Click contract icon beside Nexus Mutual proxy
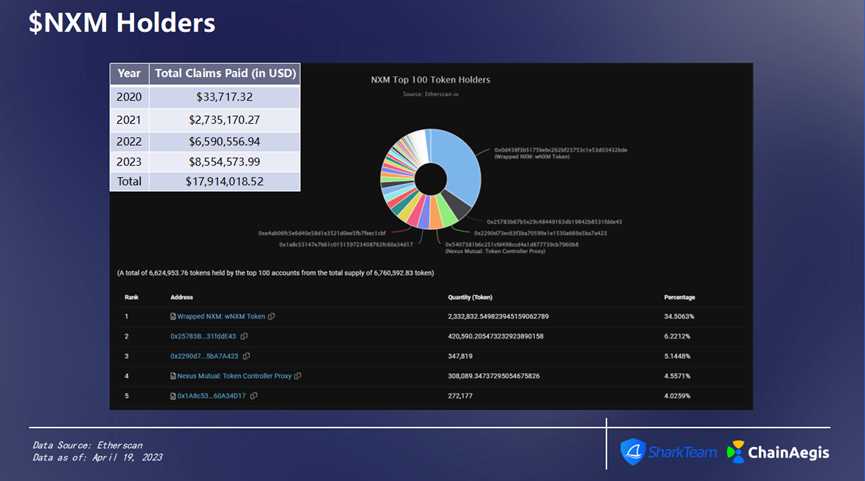Image resolution: width=865 pixels, height=481 pixels. click(173, 376)
